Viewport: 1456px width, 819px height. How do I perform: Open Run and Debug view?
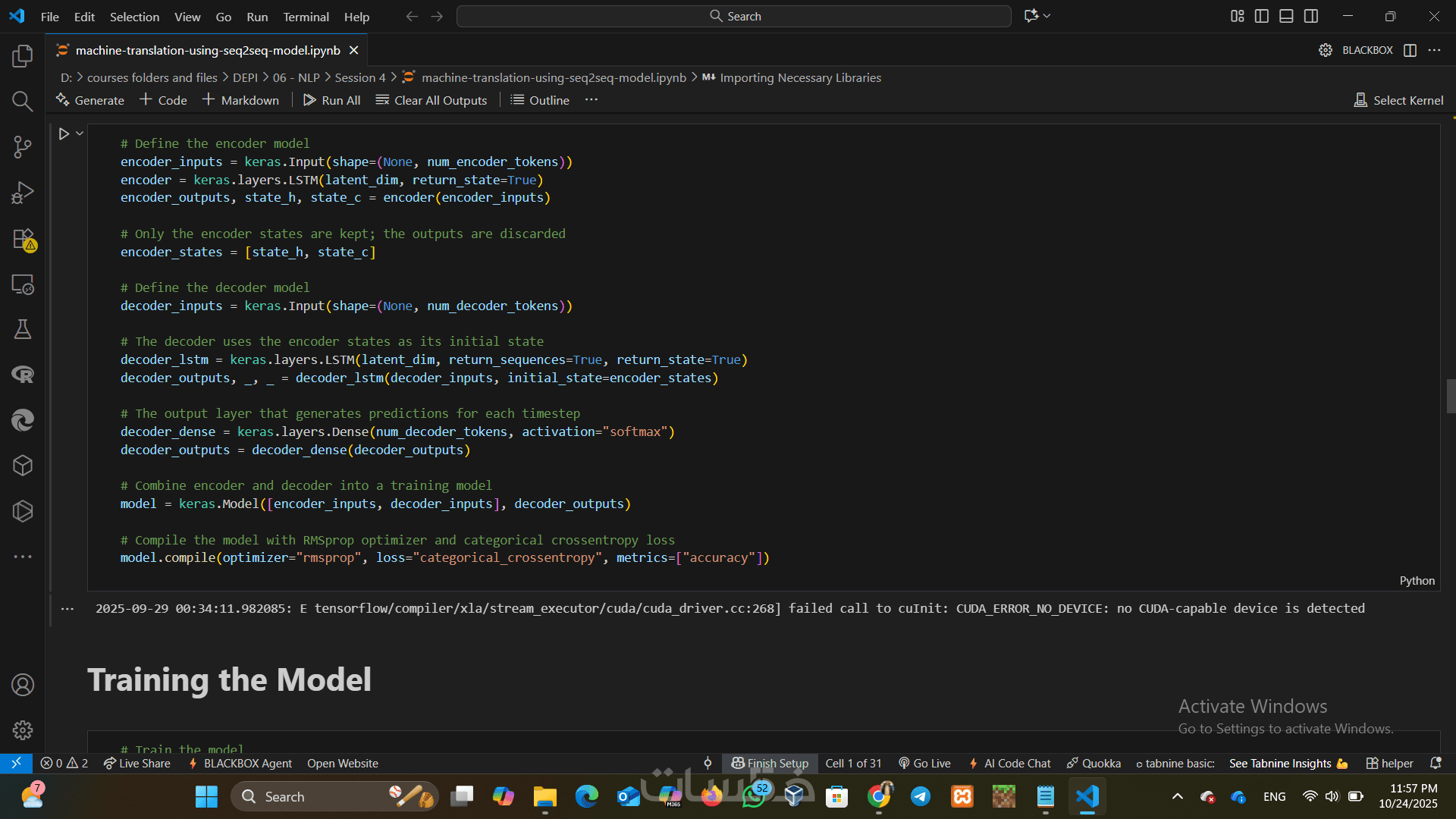click(x=23, y=193)
